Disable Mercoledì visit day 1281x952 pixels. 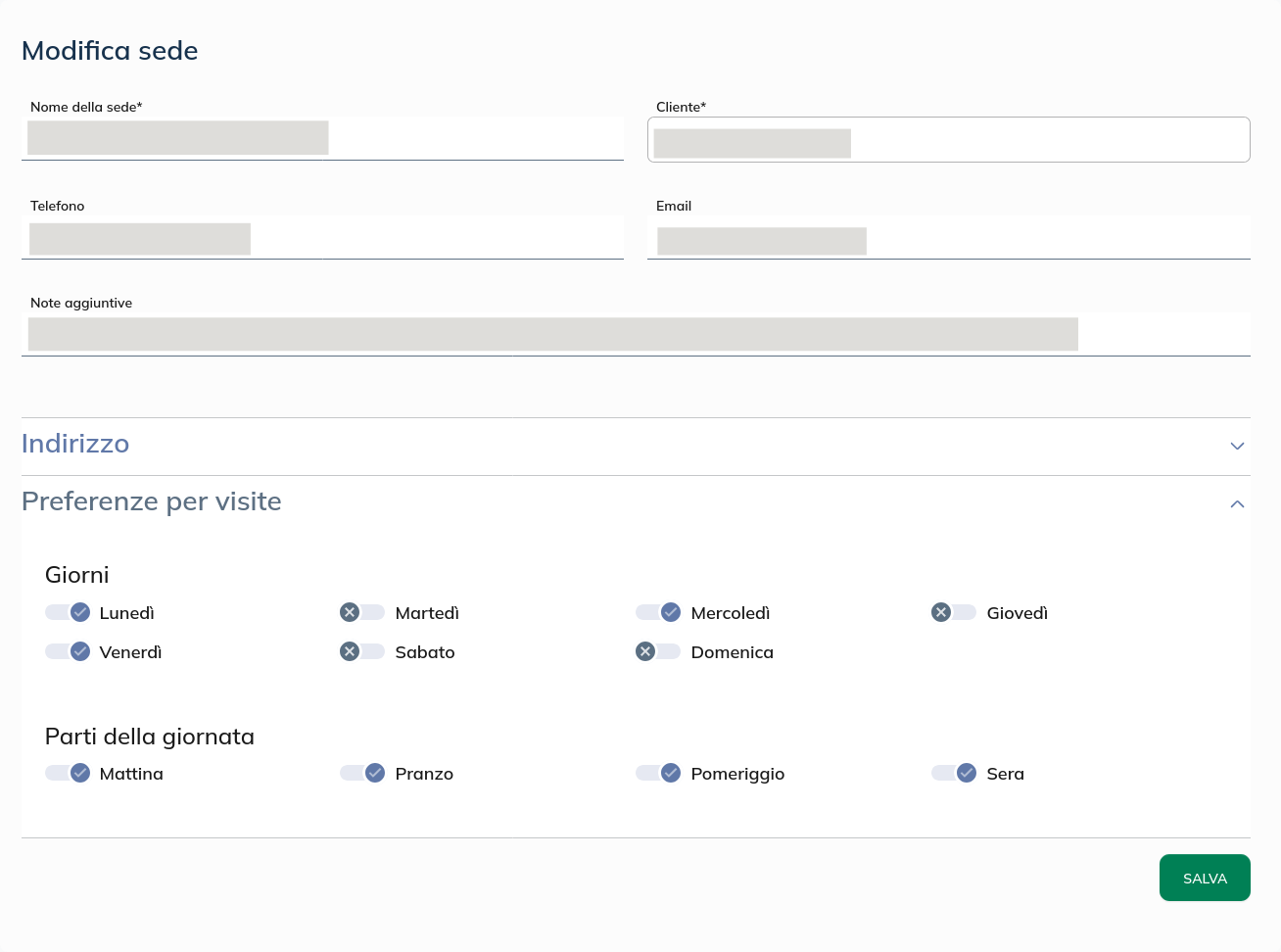(658, 613)
